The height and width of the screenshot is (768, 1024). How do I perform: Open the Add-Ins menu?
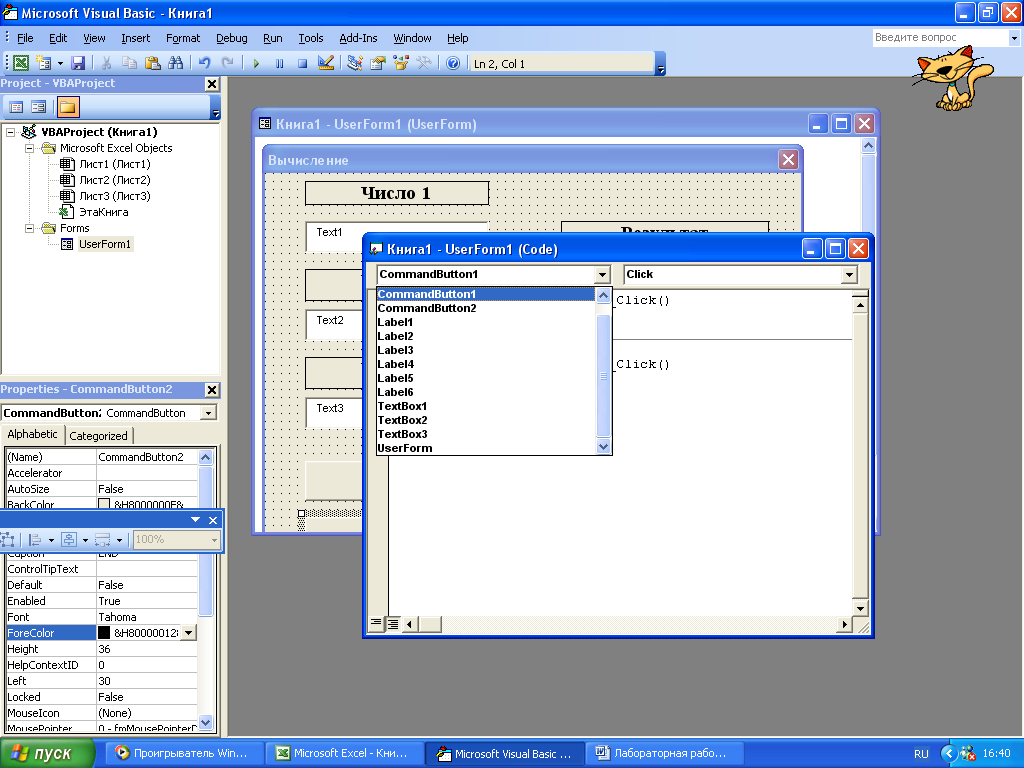pos(358,38)
